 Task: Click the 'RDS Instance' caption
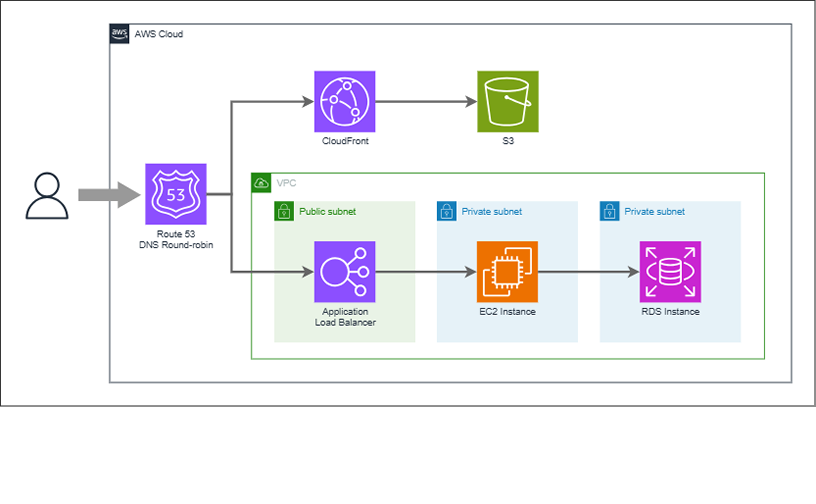click(x=670, y=311)
